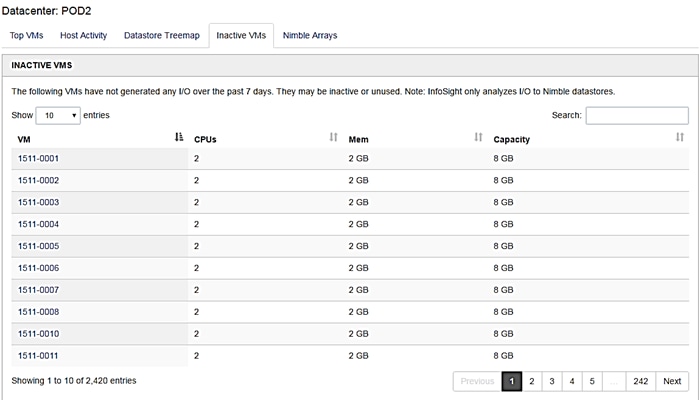Open the Show entries dropdown

(58, 116)
